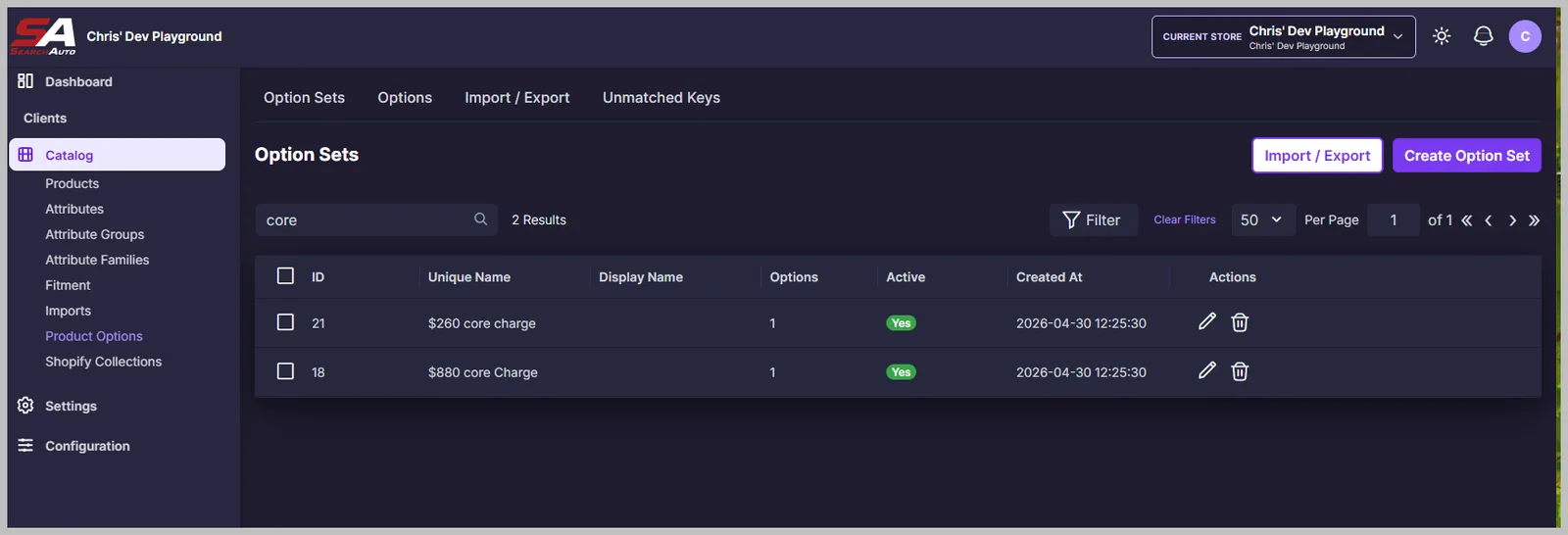Delete the $880 core Charge row

(x=1240, y=371)
